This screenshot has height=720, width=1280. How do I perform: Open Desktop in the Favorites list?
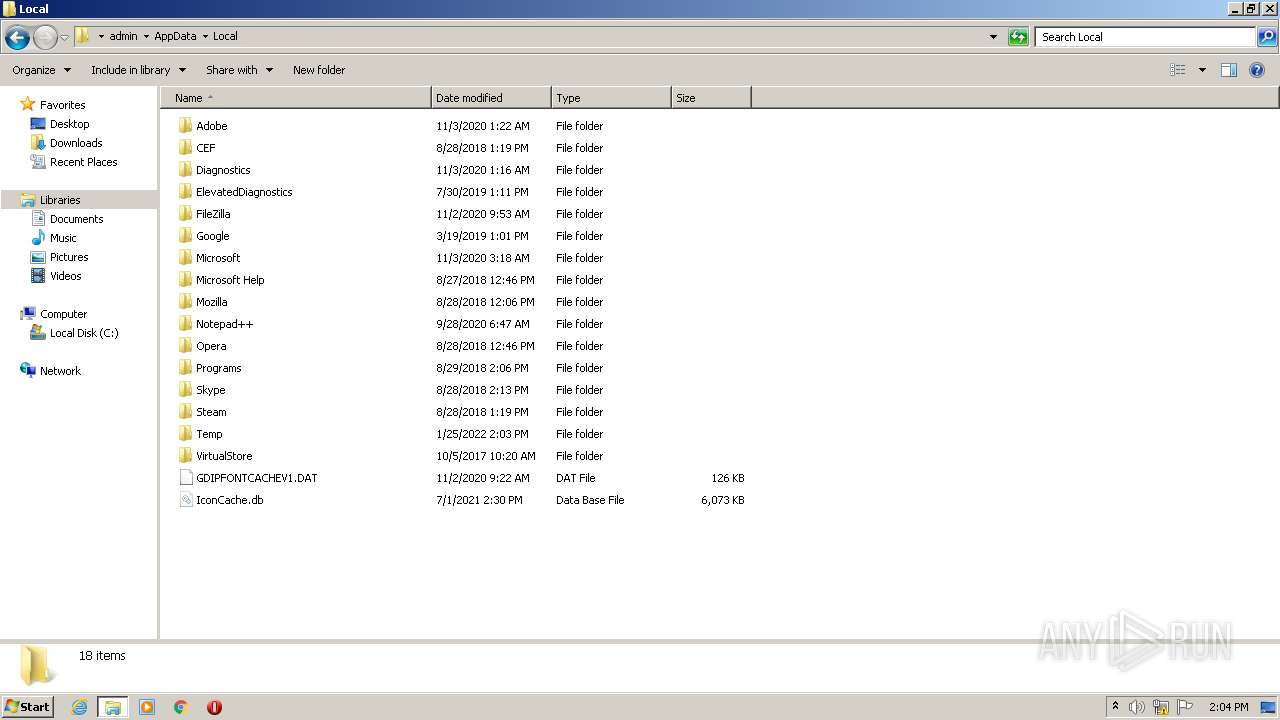pyautogui.click(x=69, y=124)
